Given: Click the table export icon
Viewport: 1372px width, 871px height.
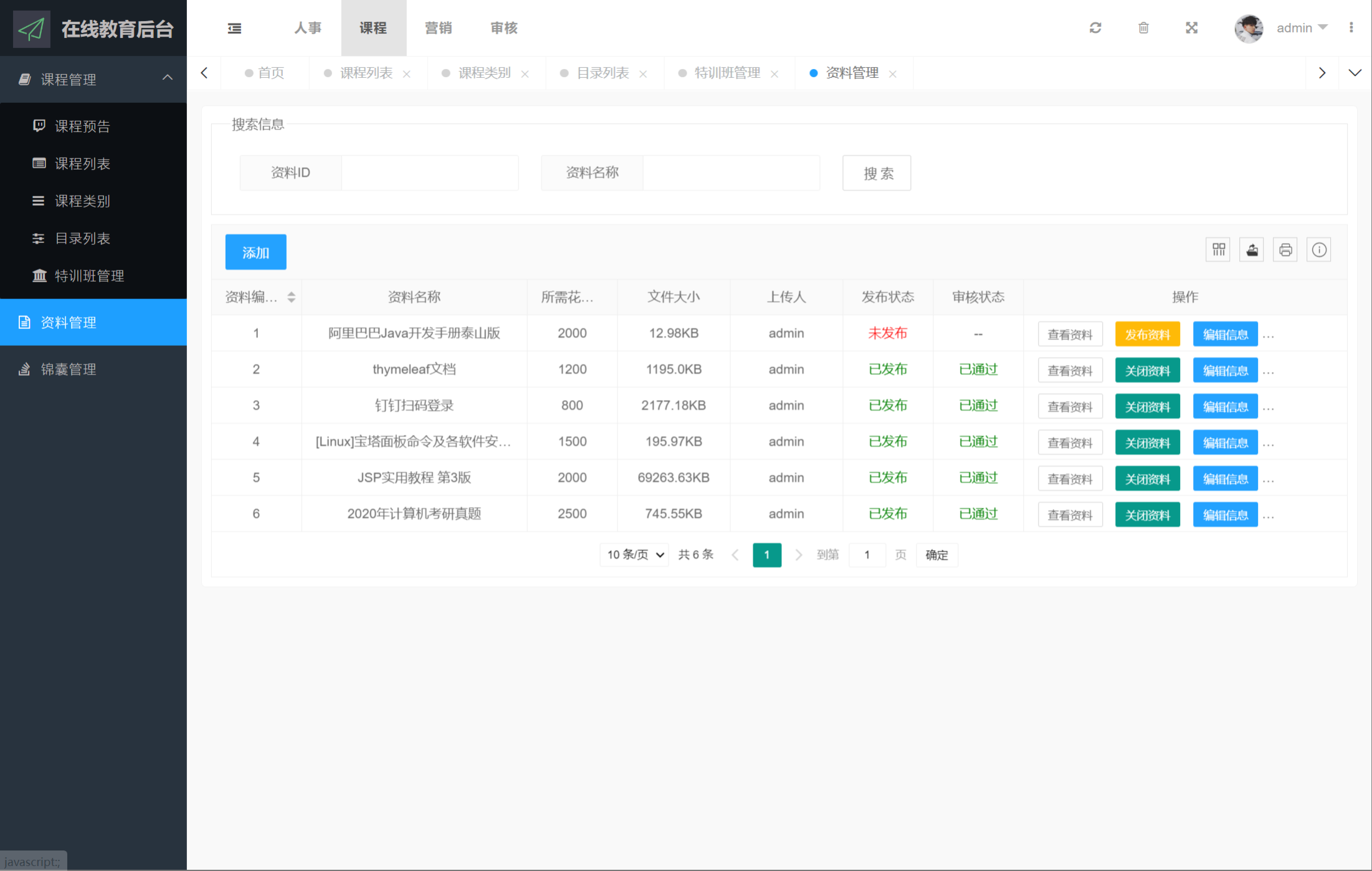Looking at the screenshot, I should pos(1252,250).
